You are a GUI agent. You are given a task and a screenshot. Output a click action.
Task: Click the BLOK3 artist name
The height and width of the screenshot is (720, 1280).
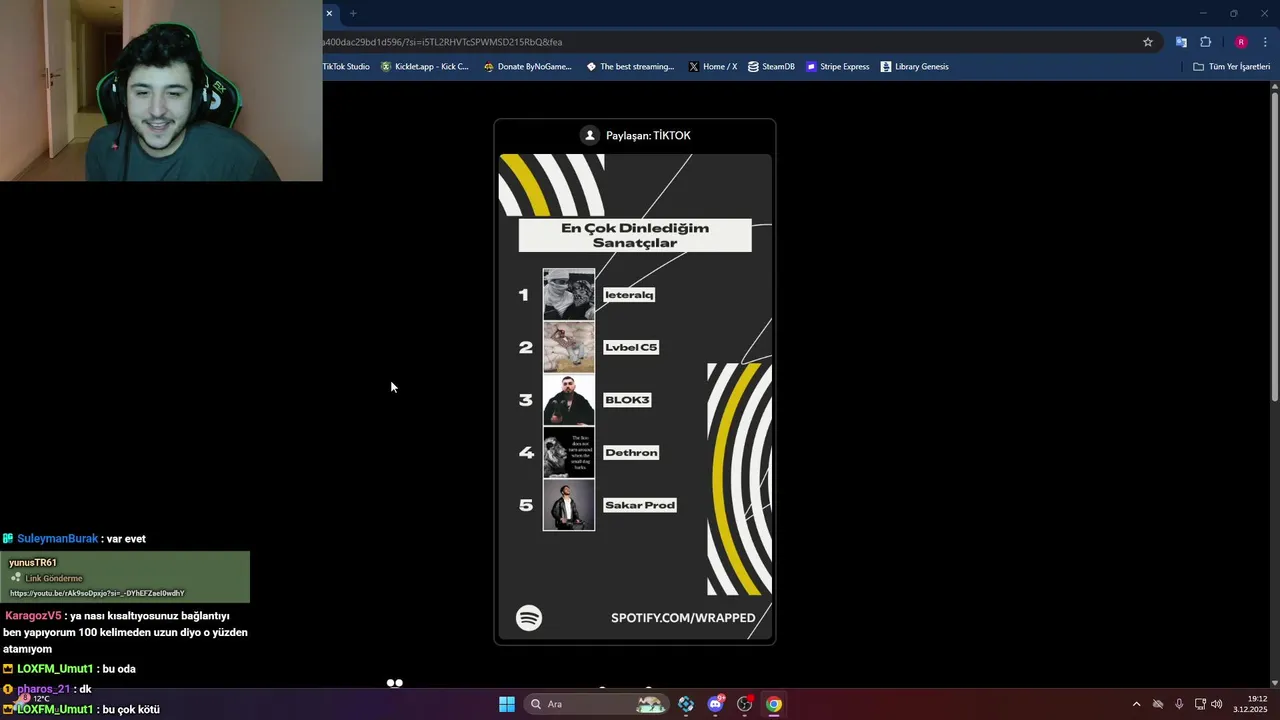point(627,400)
